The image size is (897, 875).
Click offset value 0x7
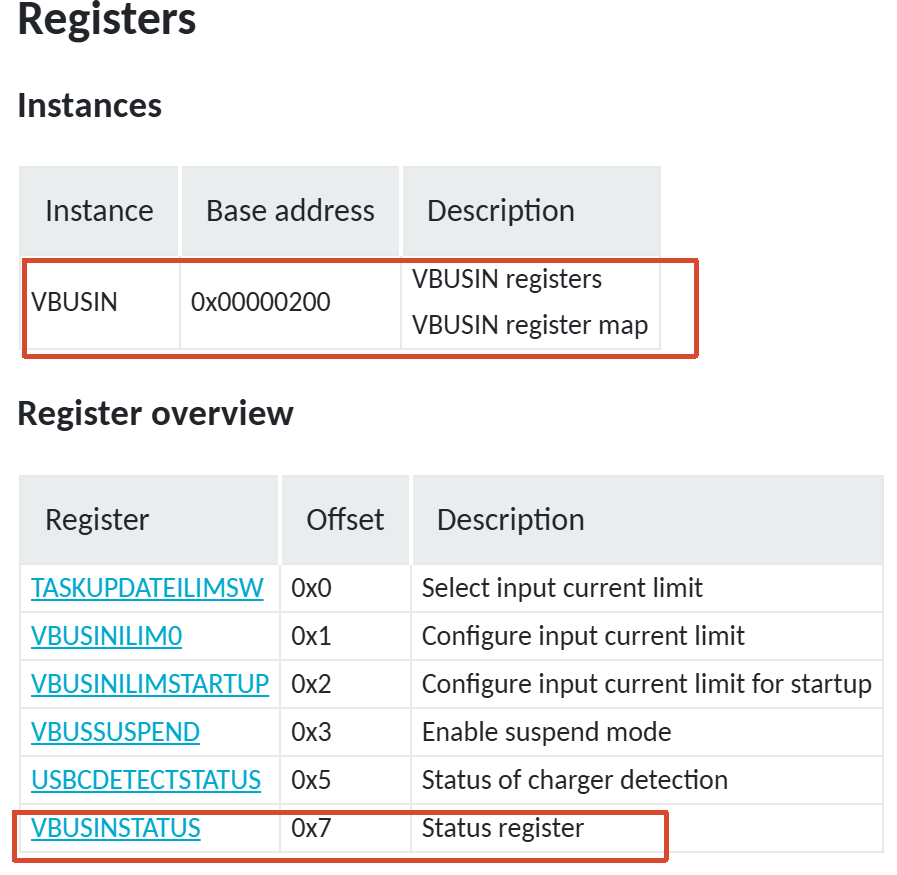[x=311, y=828]
